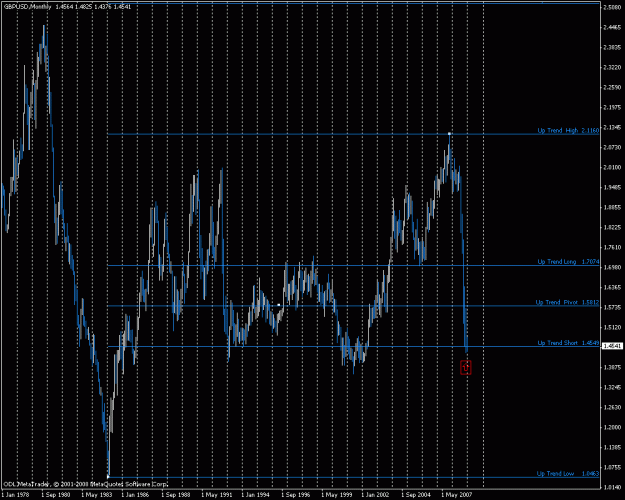Select the Up Trend High 2.1160 label
This screenshot has width=625, height=500.
(x=568, y=130)
